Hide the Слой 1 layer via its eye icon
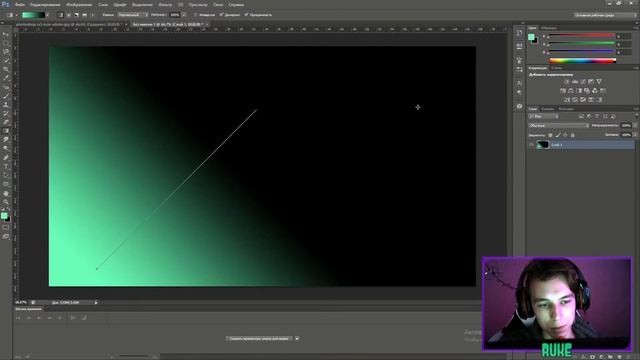Image resolution: width=640 pixels, height=360 pixels. (x=531, y=145)
